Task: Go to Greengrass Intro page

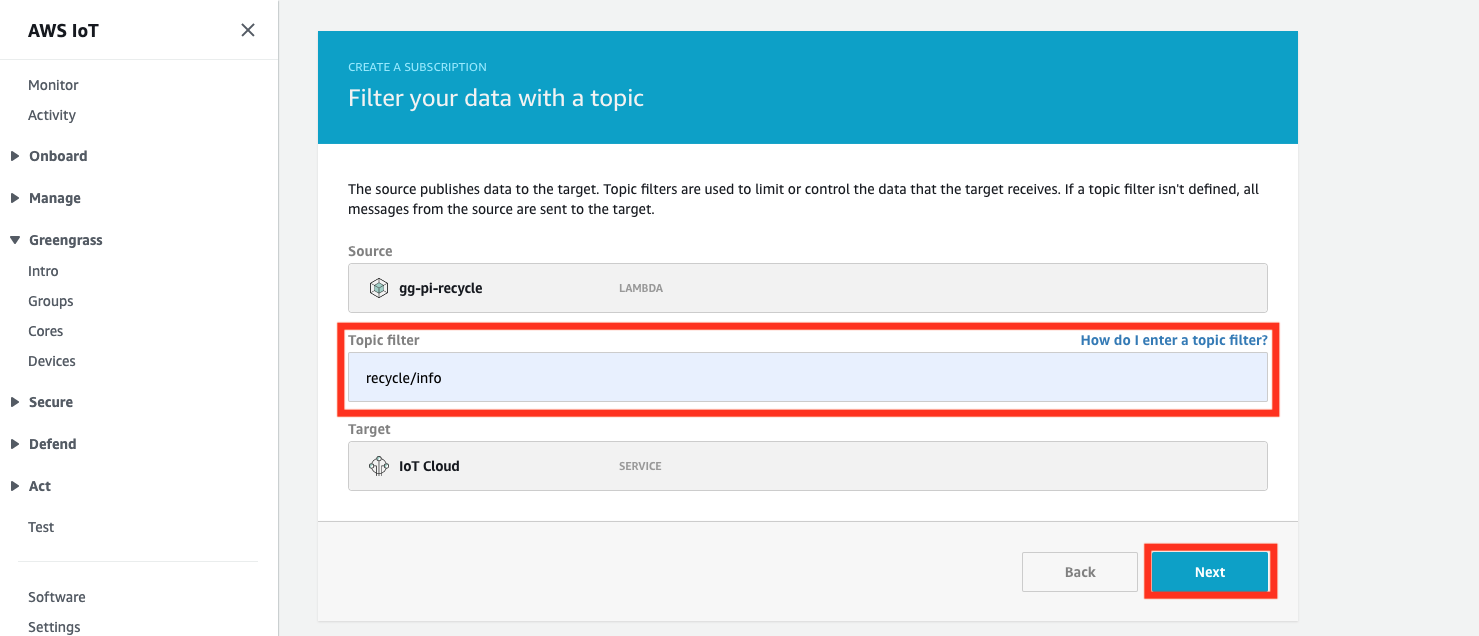Action: pyautogui.click(x=43, y=271)
